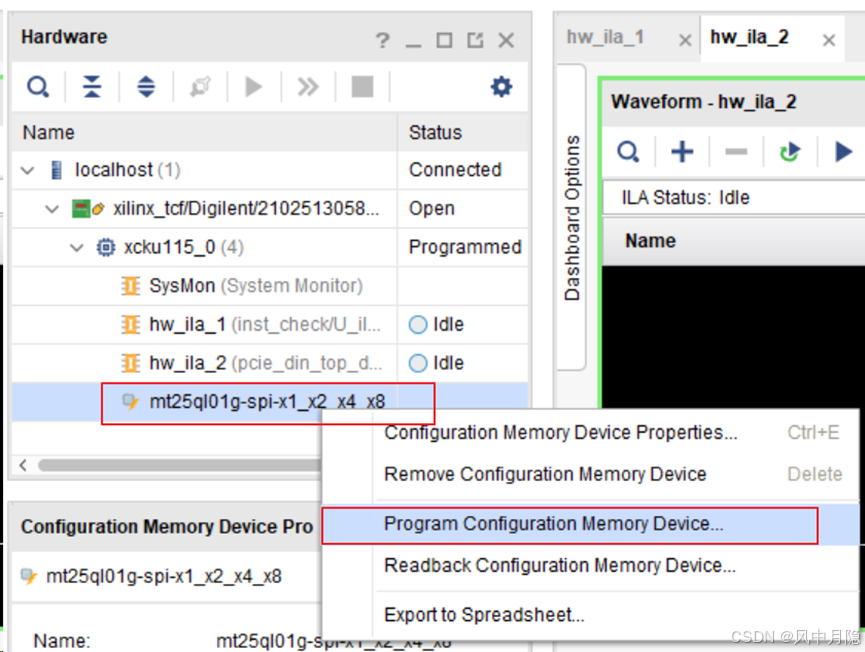This screenshot has height=652, width=865.
Task: Click the ILA Status: Idle field
Action: (734, 197)
